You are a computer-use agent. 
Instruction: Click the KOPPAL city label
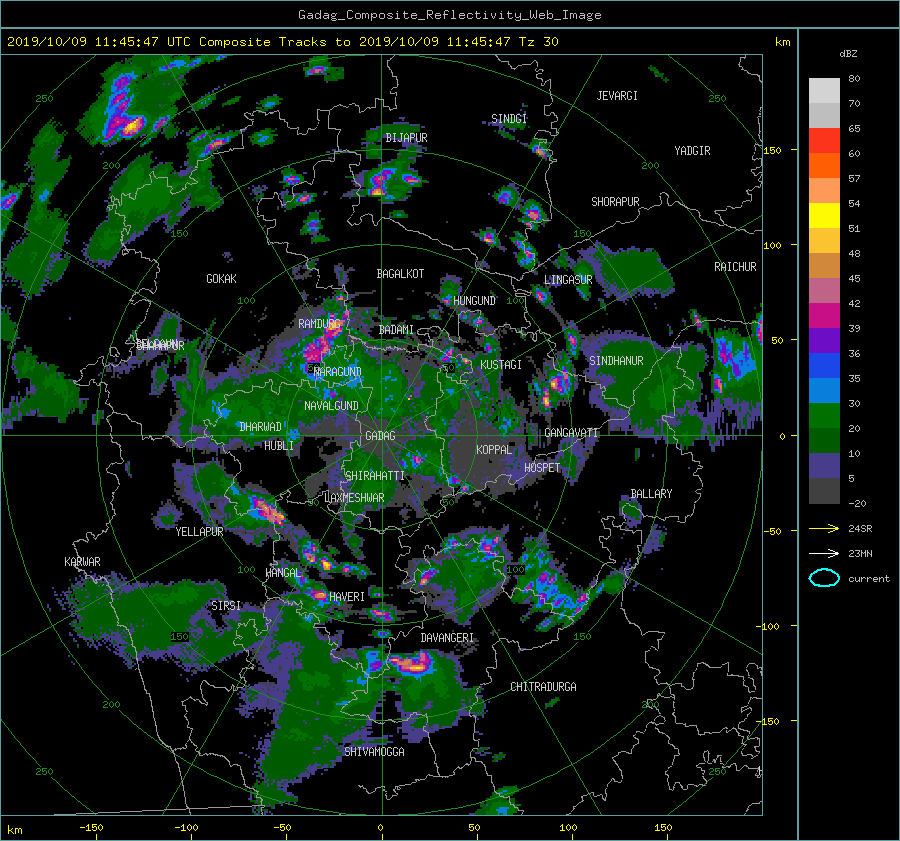[x=494, y=450]
